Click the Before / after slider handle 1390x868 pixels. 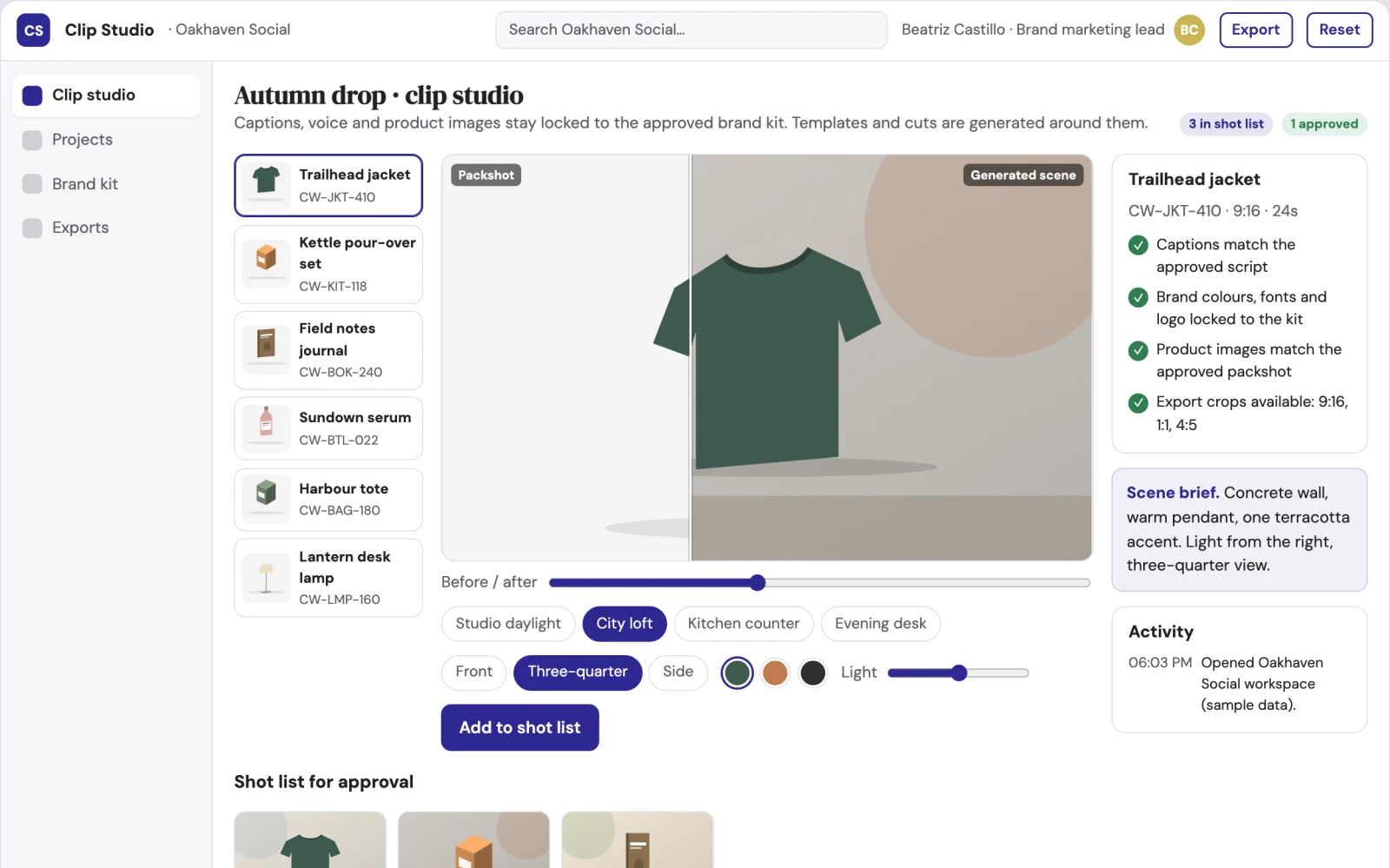pyautogui.click(x=758, y=582)
